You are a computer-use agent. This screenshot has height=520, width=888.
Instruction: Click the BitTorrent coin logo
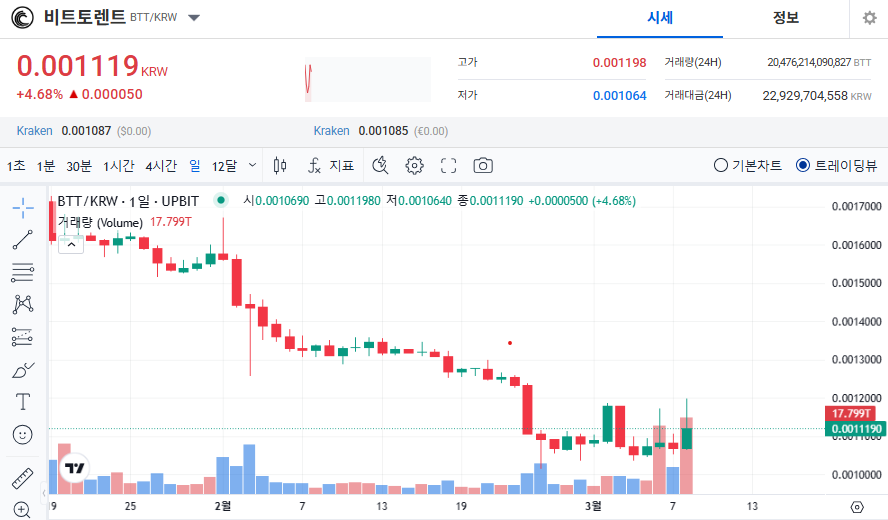23,18
